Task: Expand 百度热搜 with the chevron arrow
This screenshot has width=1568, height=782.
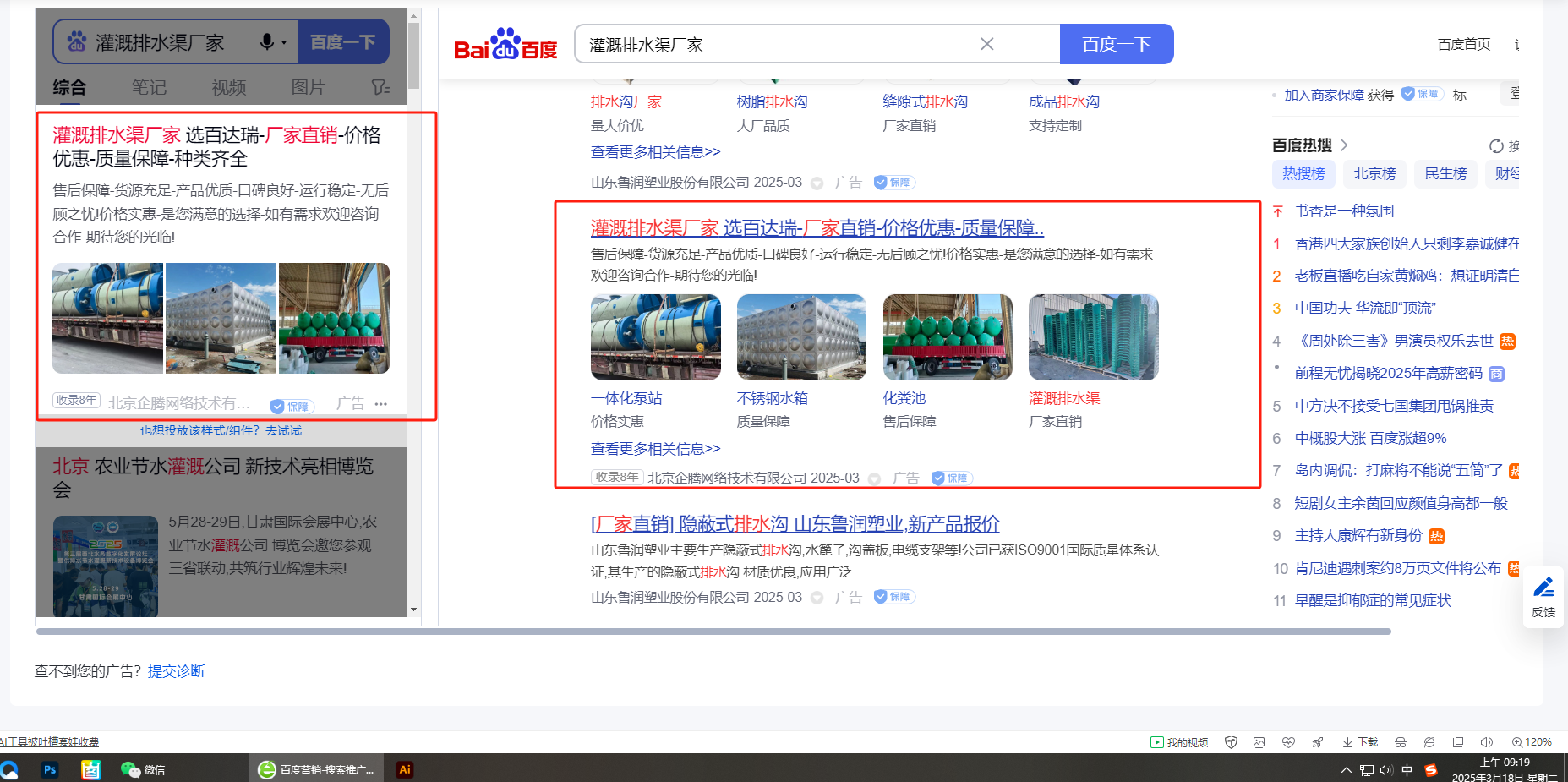Action: 1344,145
